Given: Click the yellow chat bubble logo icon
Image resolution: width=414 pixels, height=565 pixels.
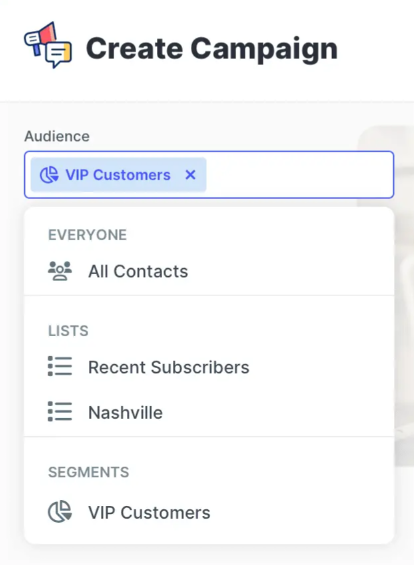Looking at the screenshot, I should [59, 55].
